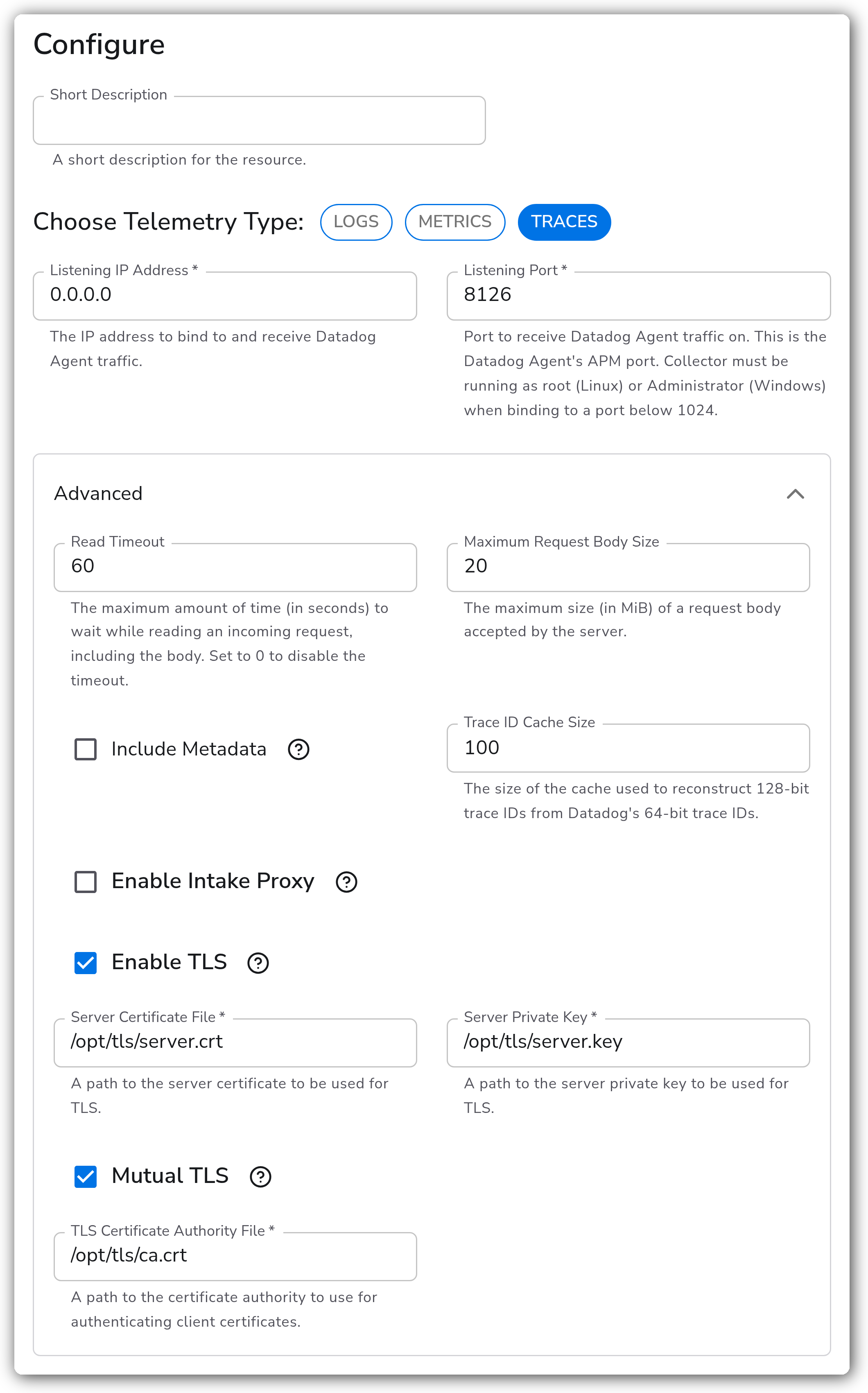The width and height of the screenshot is (868, 1393).
Task: Edit the Maximum Request Body Size field
Action: click(x=628, y=567)
